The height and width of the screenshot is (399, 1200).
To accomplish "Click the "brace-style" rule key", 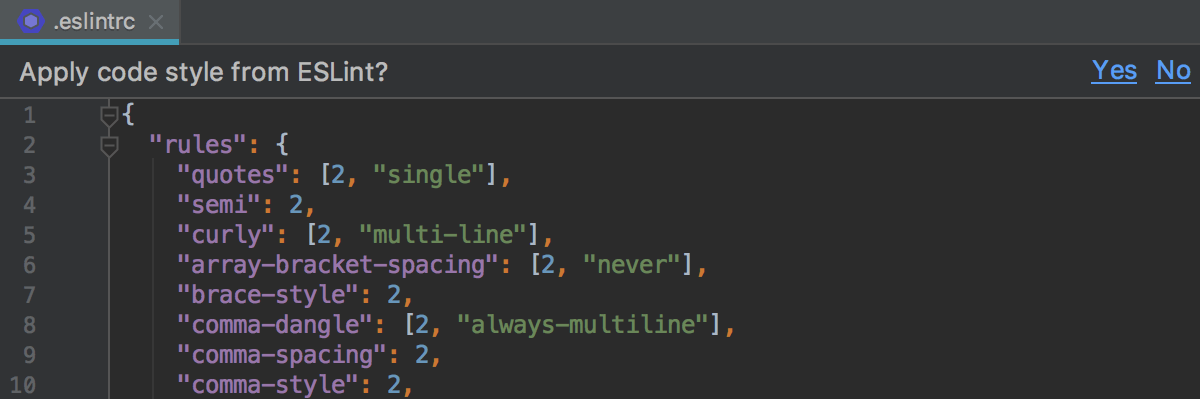I will click(268, 296).
